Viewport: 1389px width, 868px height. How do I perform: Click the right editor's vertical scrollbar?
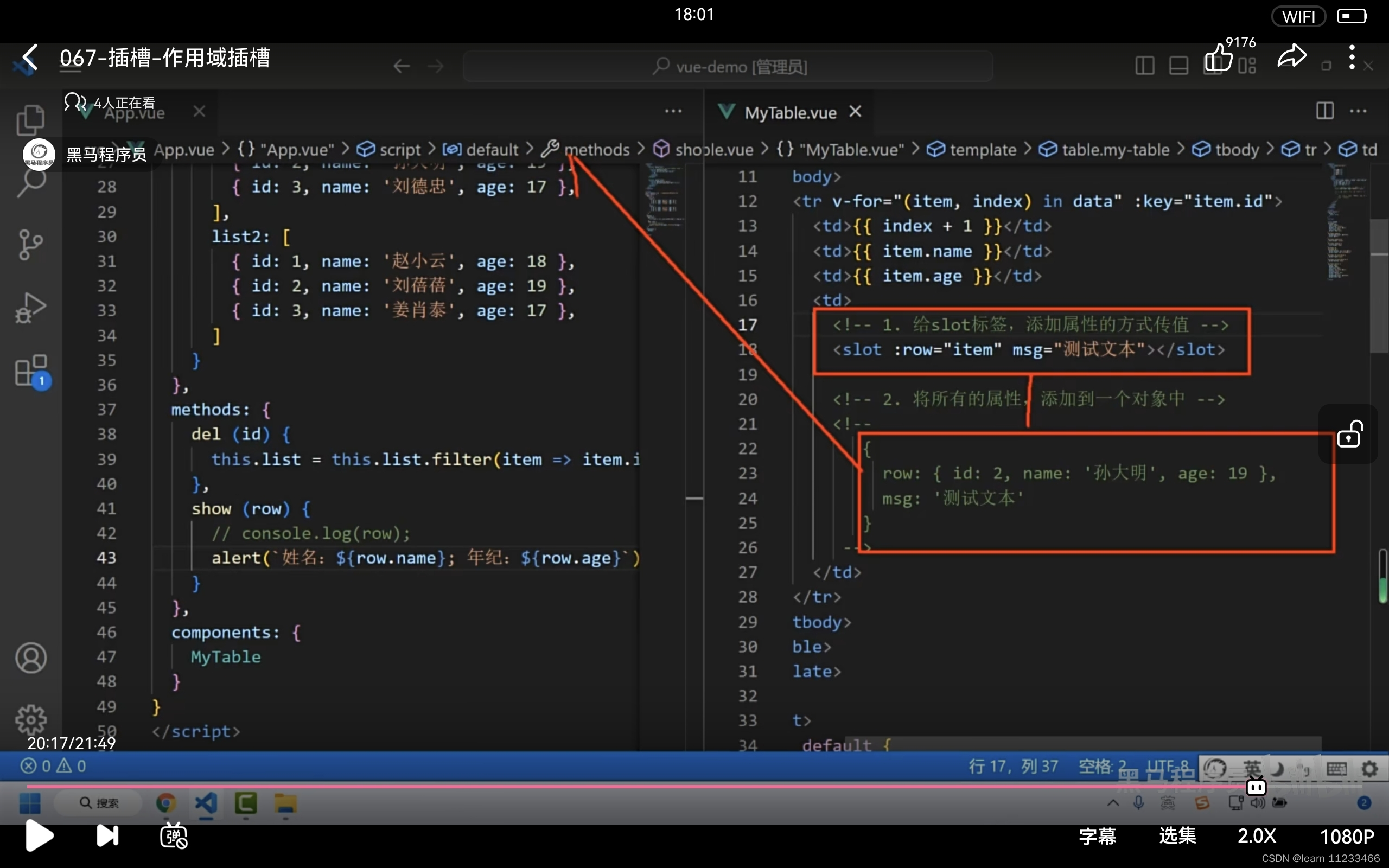[1378, 287]
